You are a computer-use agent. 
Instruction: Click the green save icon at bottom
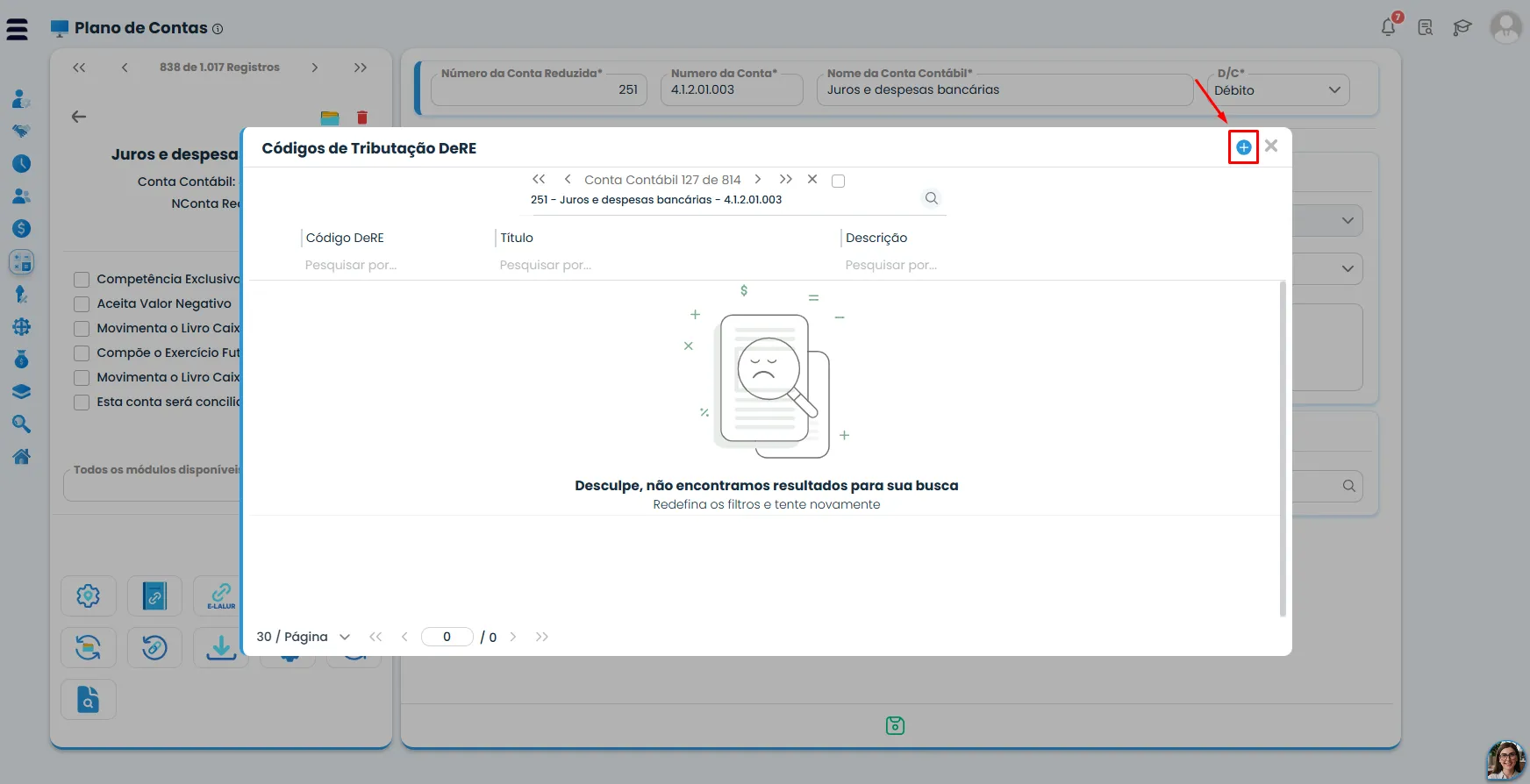coord(895,725)
